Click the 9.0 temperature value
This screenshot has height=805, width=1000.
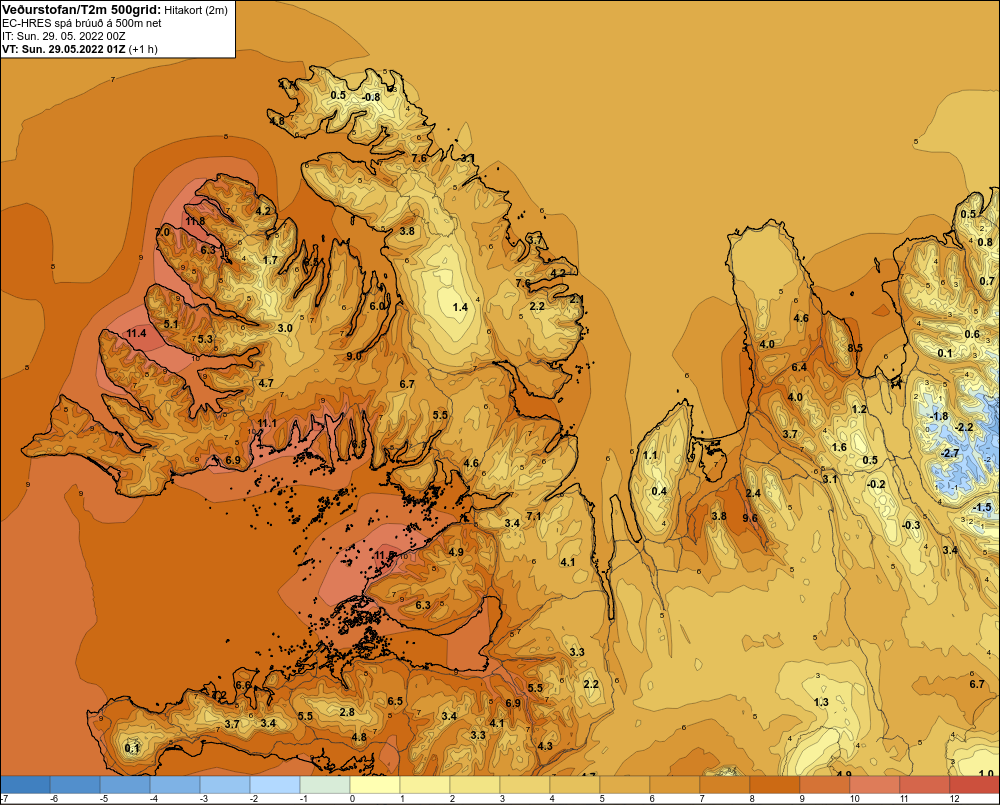click(353, 356)
